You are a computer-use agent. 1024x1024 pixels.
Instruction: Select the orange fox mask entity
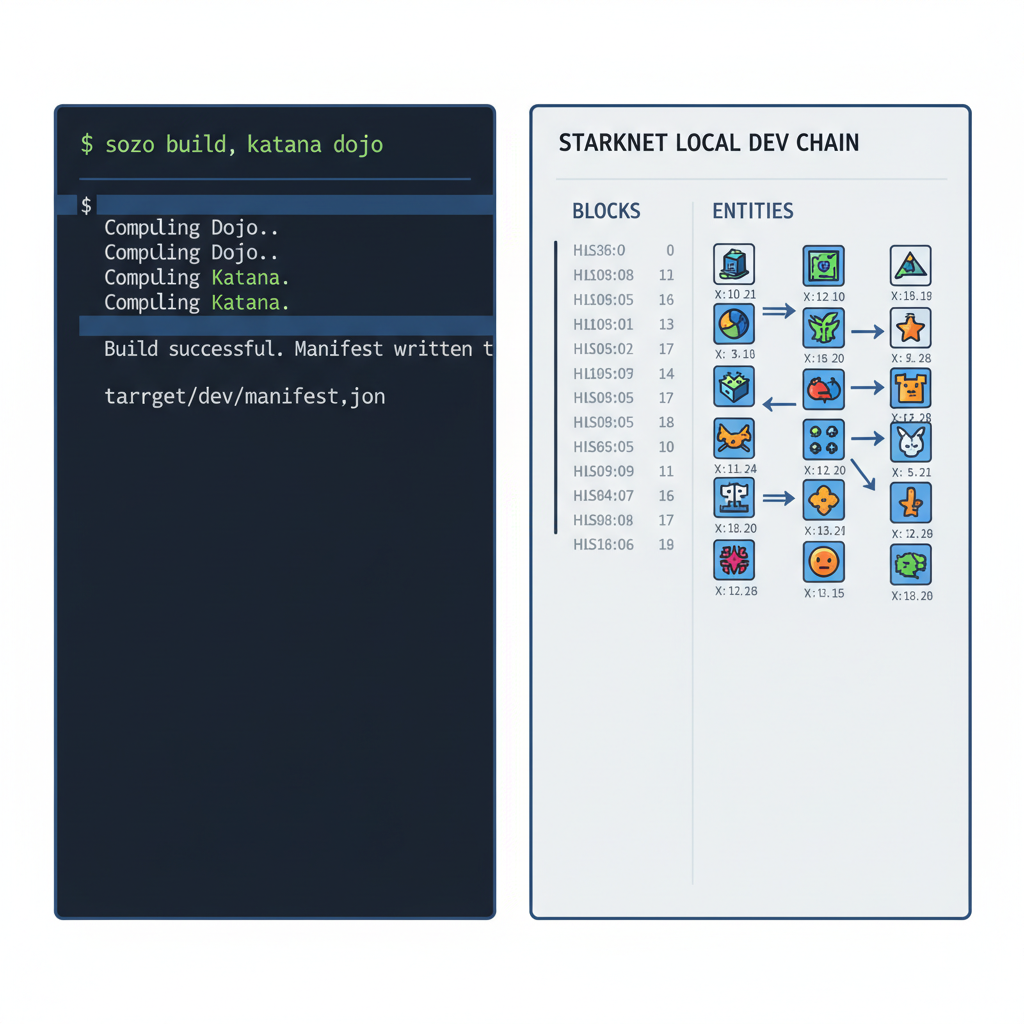point(735,440)
